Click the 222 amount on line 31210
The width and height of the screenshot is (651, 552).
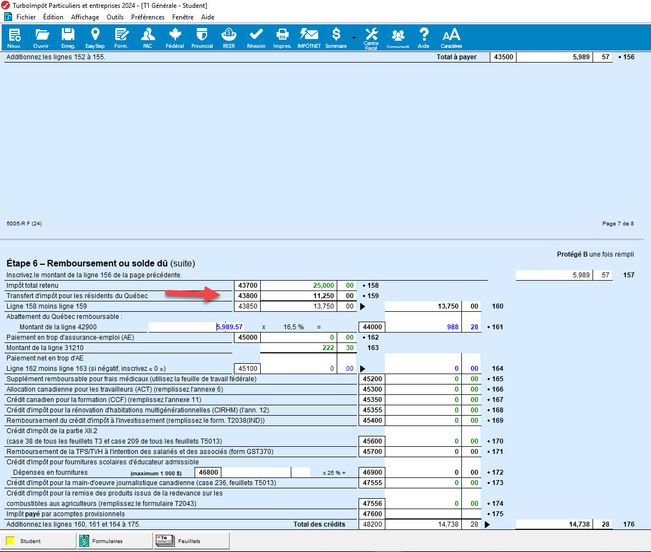point(298,348)
